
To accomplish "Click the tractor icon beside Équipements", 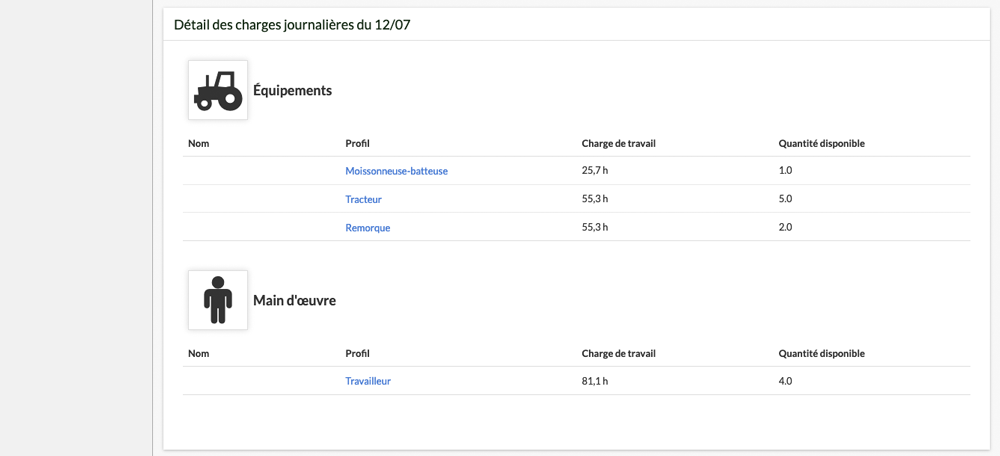I will pyautogui.click(x=217, y=90).
